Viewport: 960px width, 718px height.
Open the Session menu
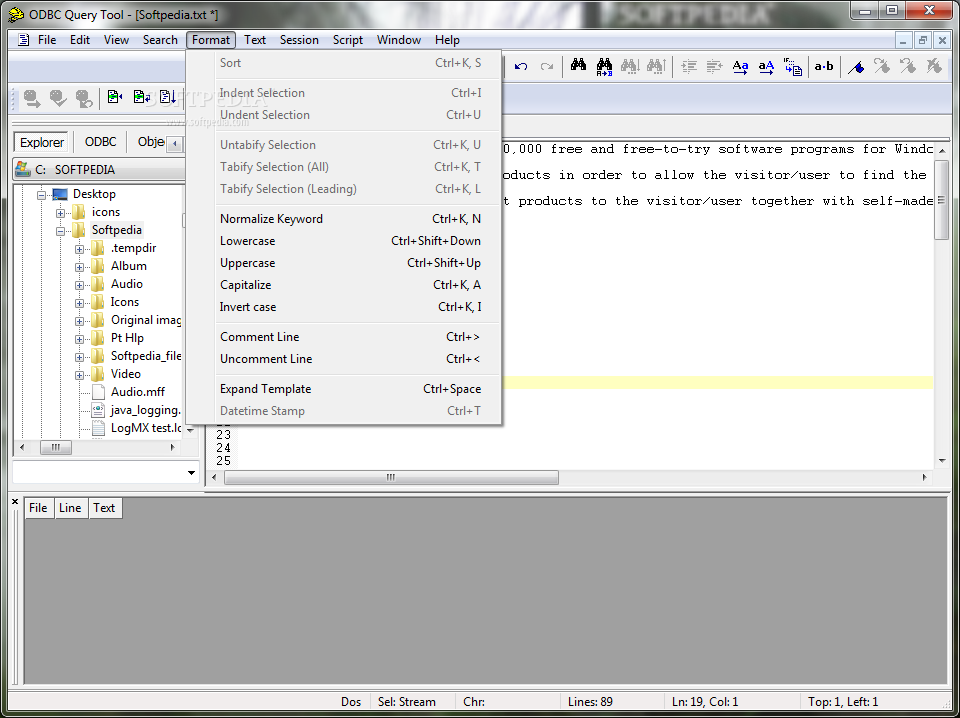[299, 40]
